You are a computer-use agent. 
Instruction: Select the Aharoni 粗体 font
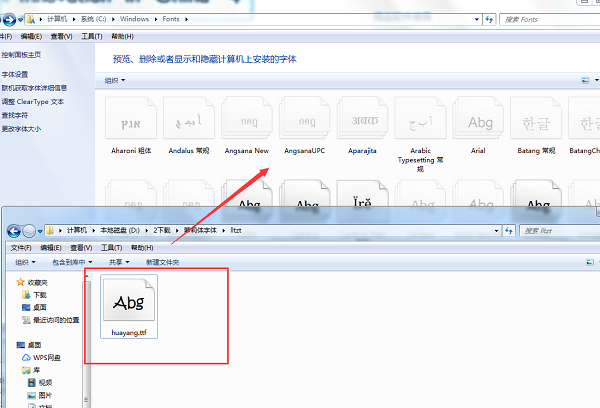point(130,123)
